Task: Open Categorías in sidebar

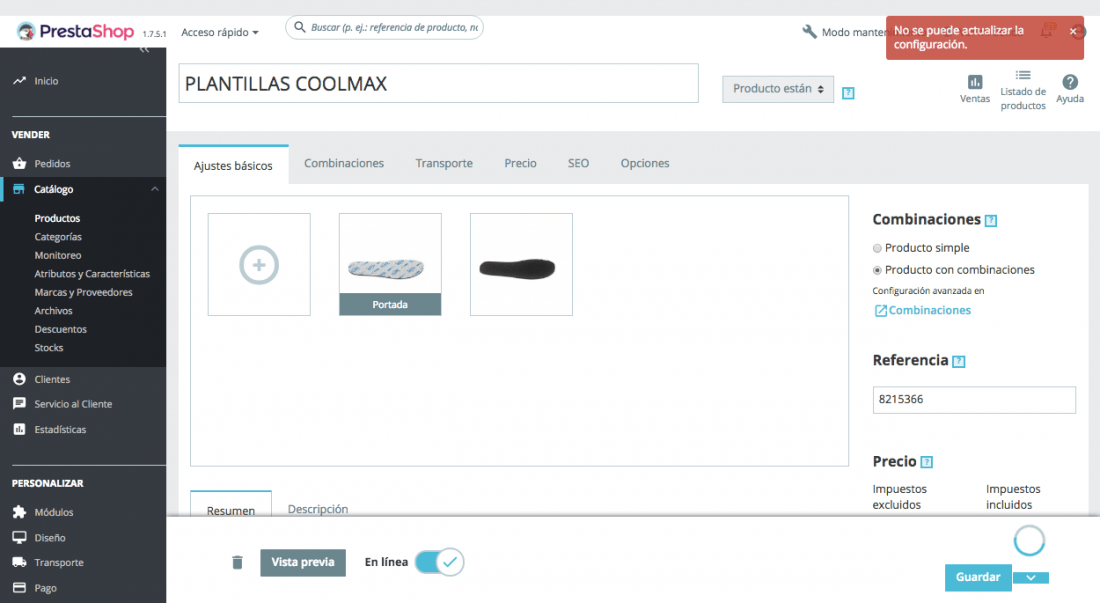Action: (x=58, y=237)
